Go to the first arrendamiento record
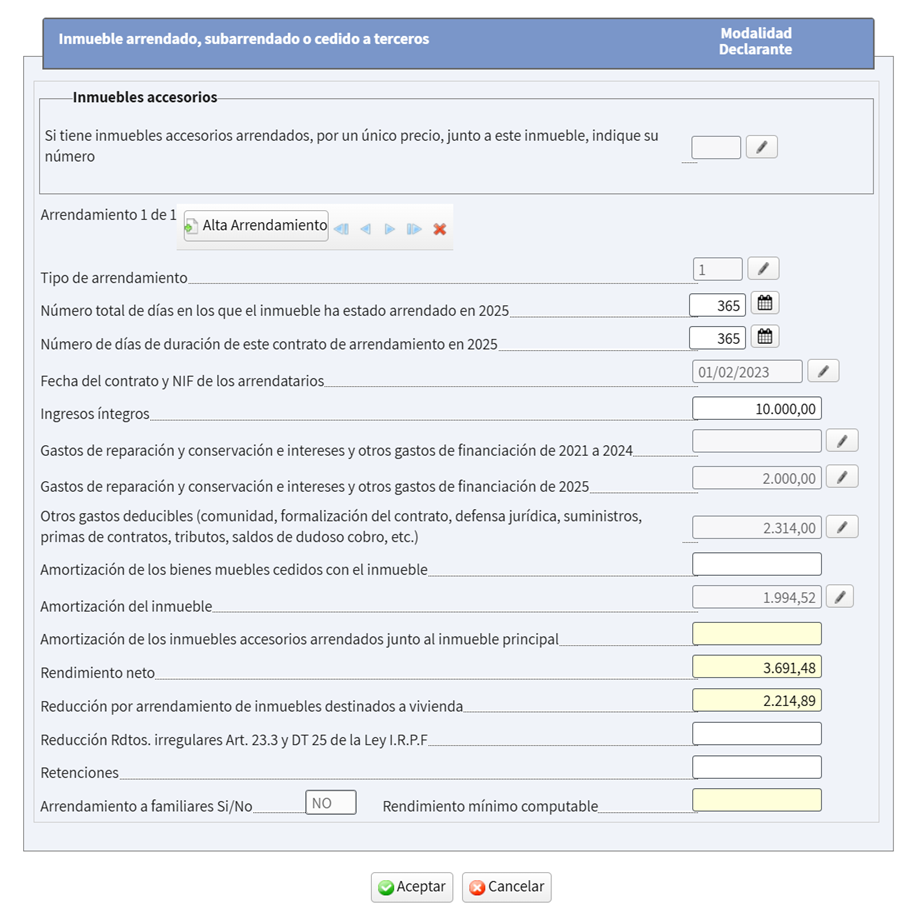This screenshot has width=917, height=917. (342, 229)
